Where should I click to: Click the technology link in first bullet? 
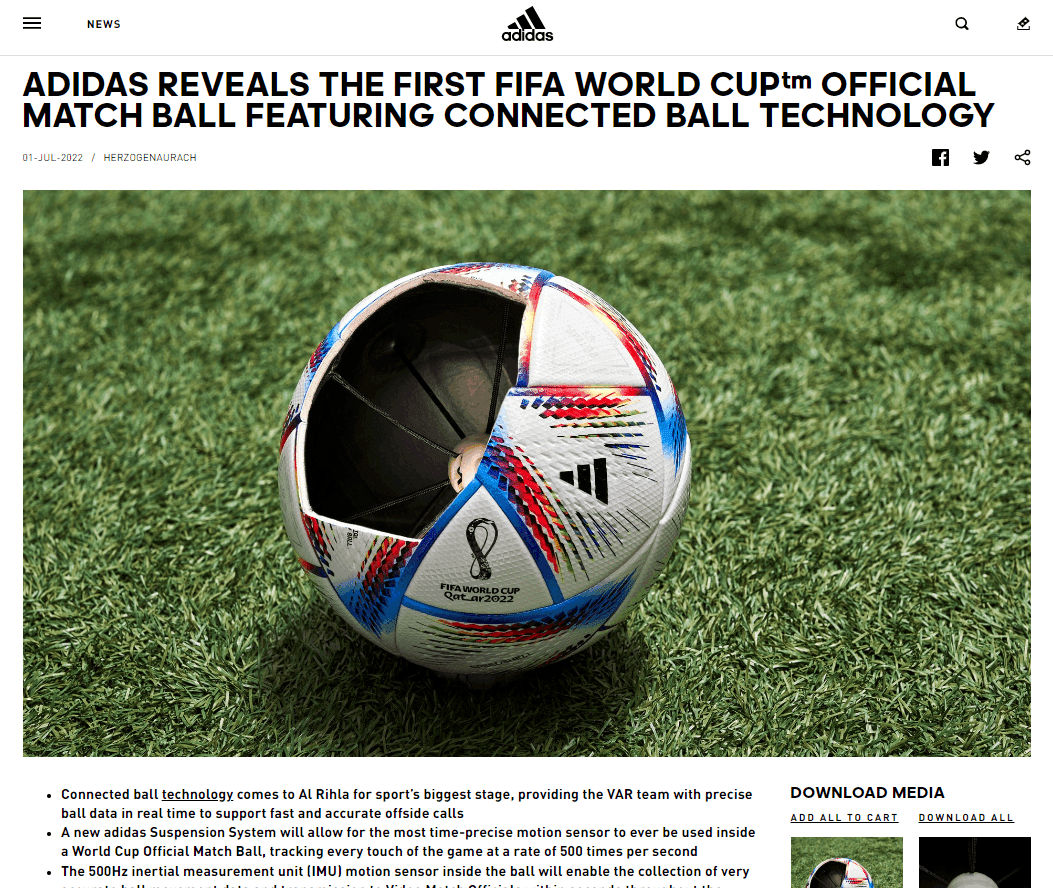[197, 794]
